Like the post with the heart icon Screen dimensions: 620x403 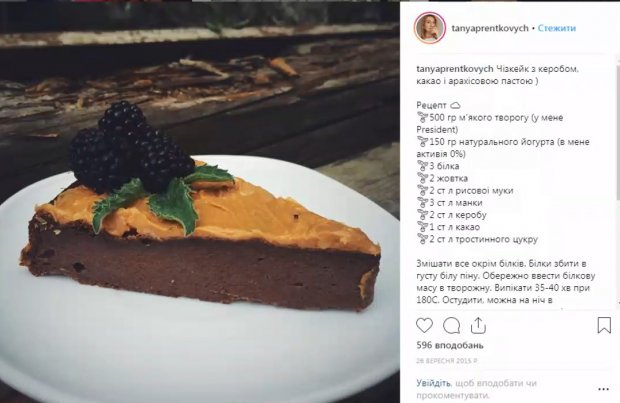(x=424, y=325)
